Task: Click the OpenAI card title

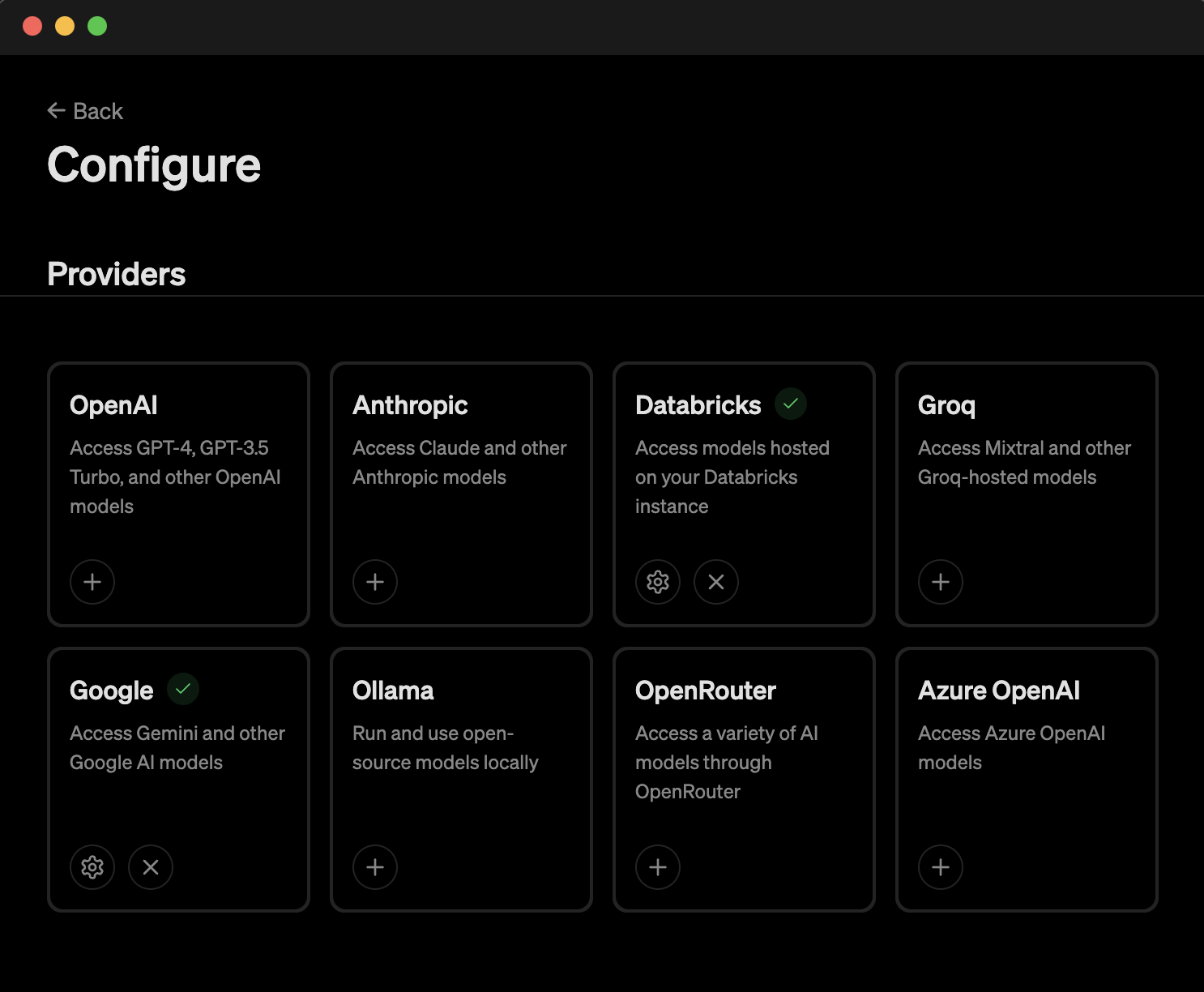Action: tap(113, 405)
